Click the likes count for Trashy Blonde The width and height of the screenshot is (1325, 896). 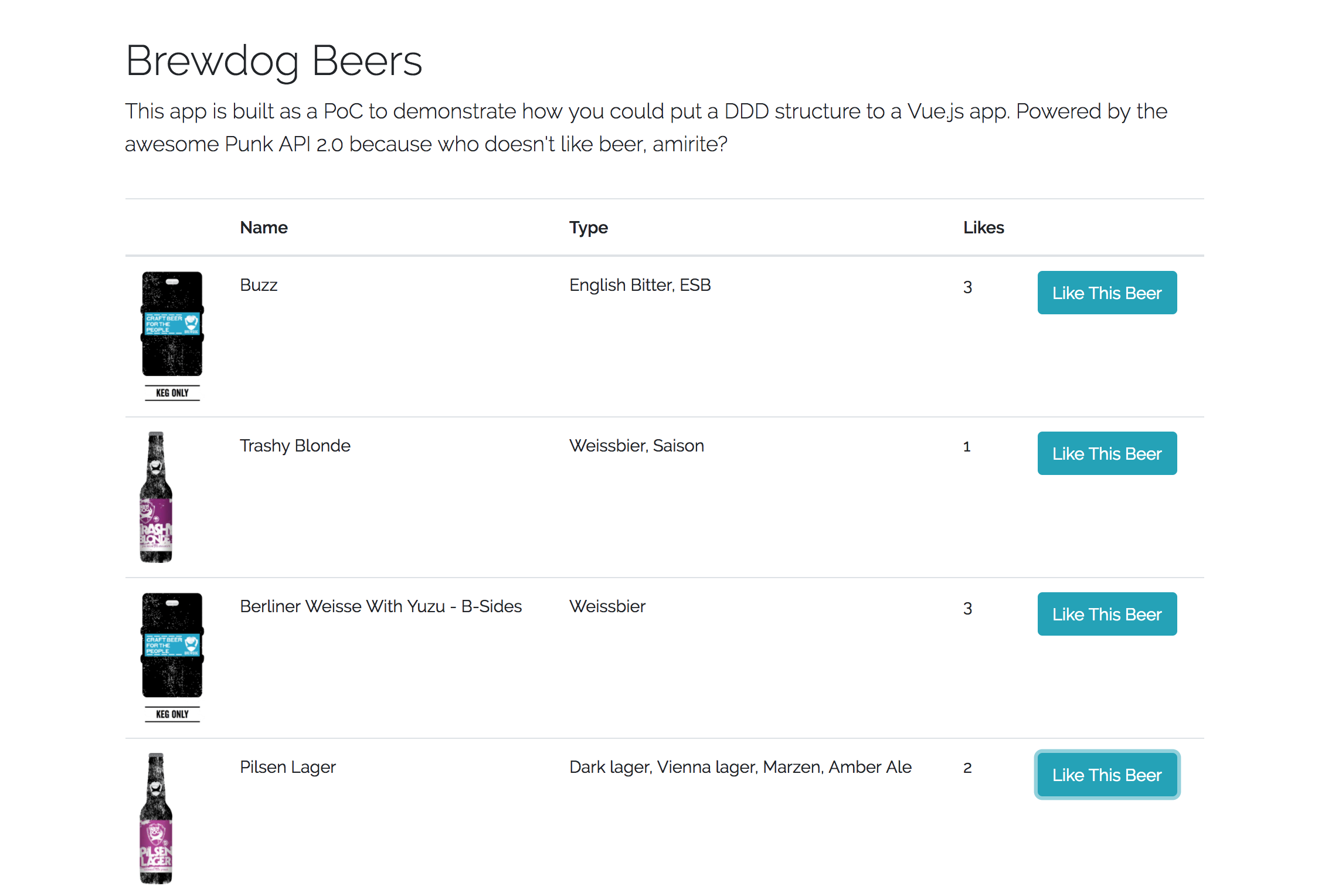(967, 447)
